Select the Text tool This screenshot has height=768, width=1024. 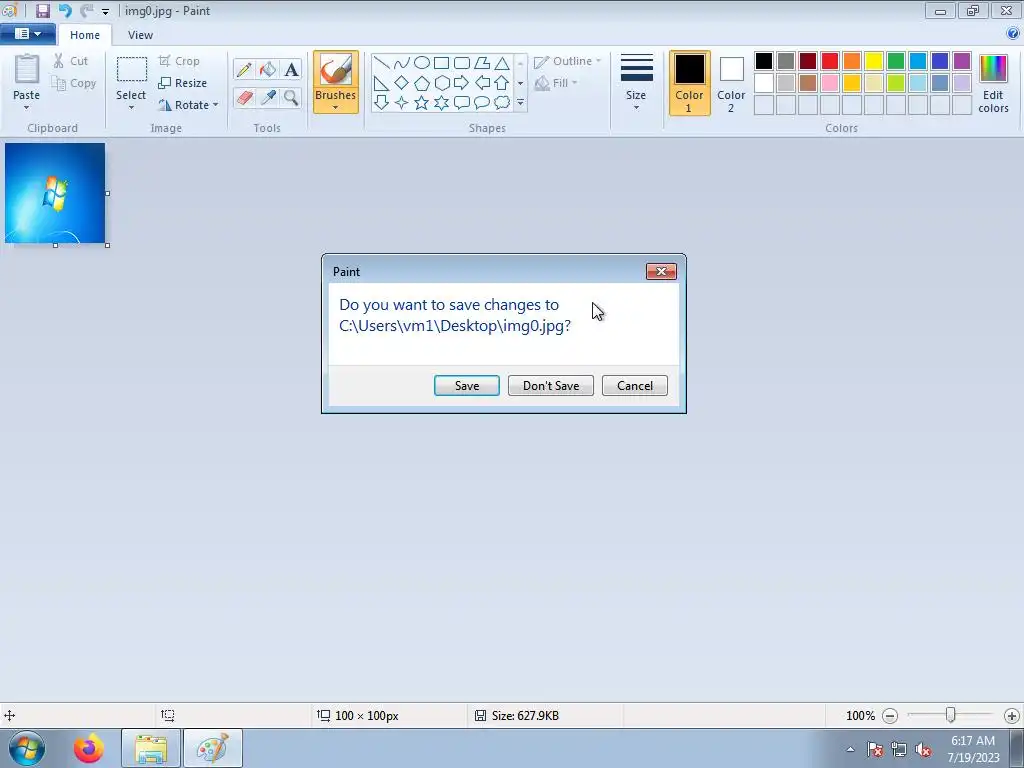pos(291,69)
